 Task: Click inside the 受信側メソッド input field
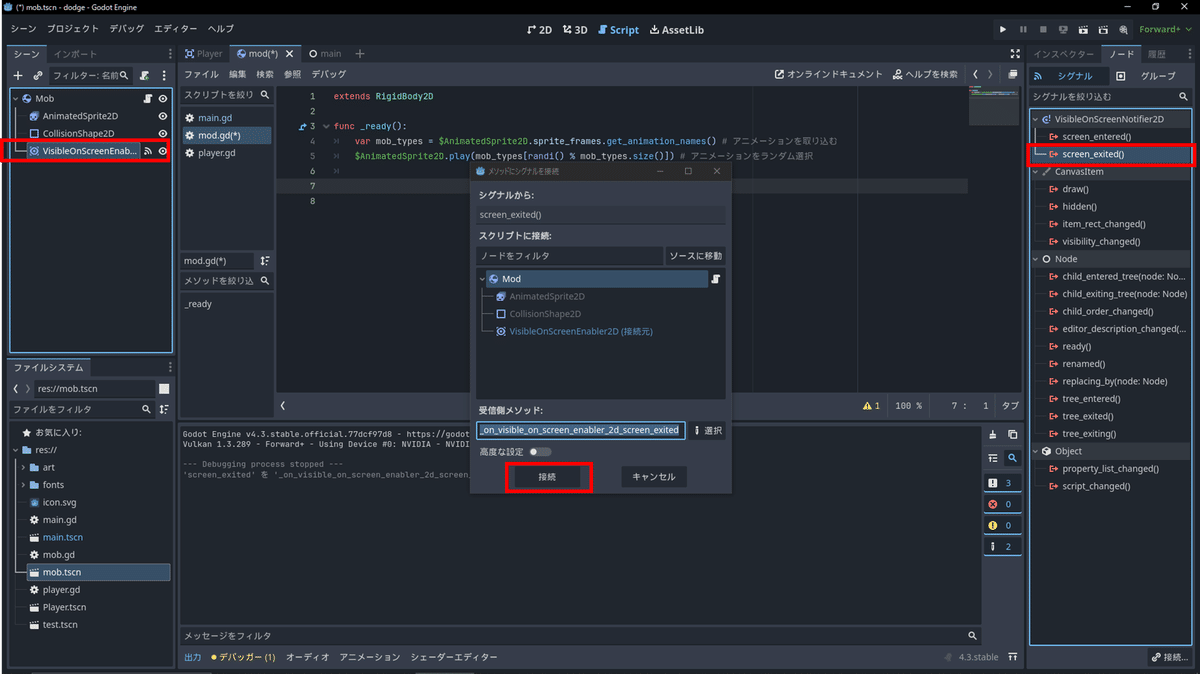click(580, 430)
